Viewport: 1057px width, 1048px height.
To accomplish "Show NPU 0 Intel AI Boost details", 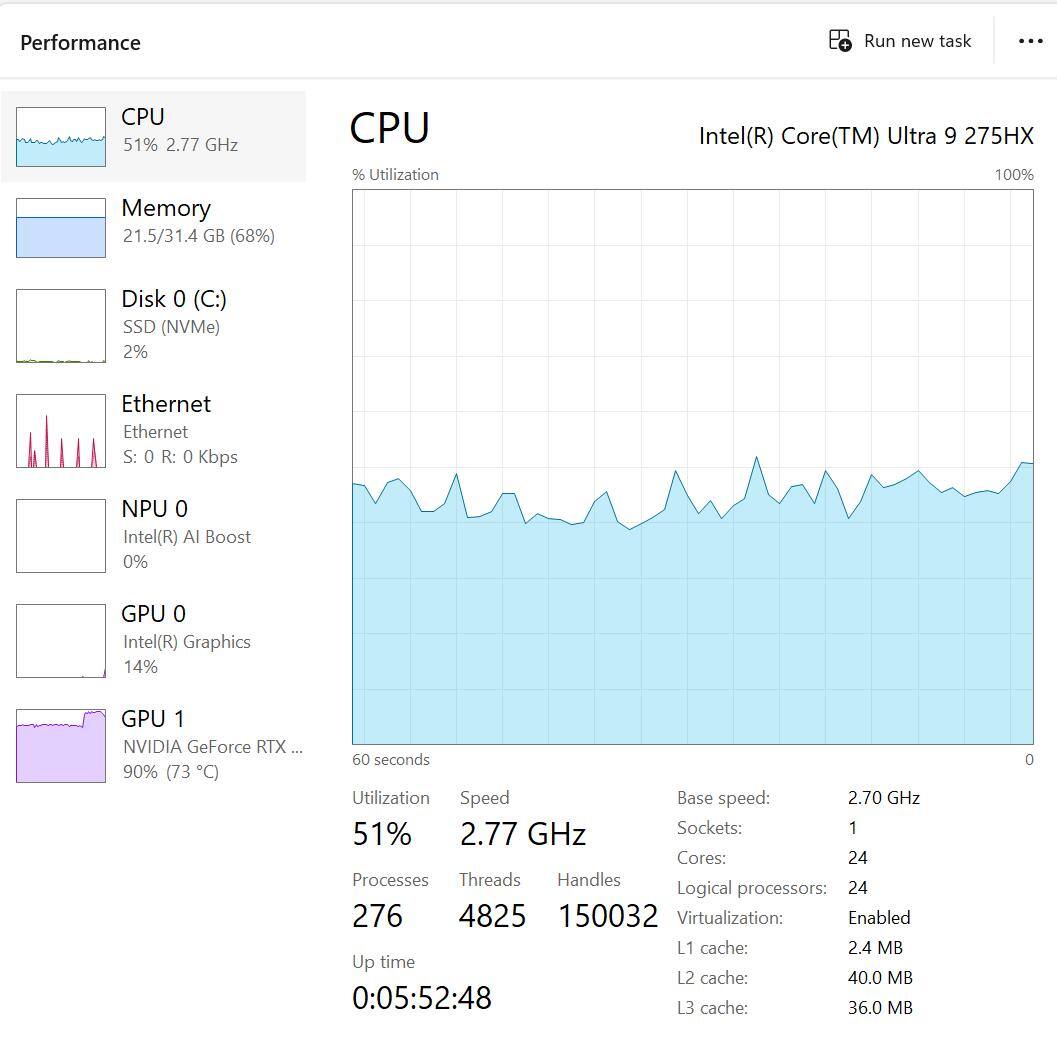I will pos(186,537).
